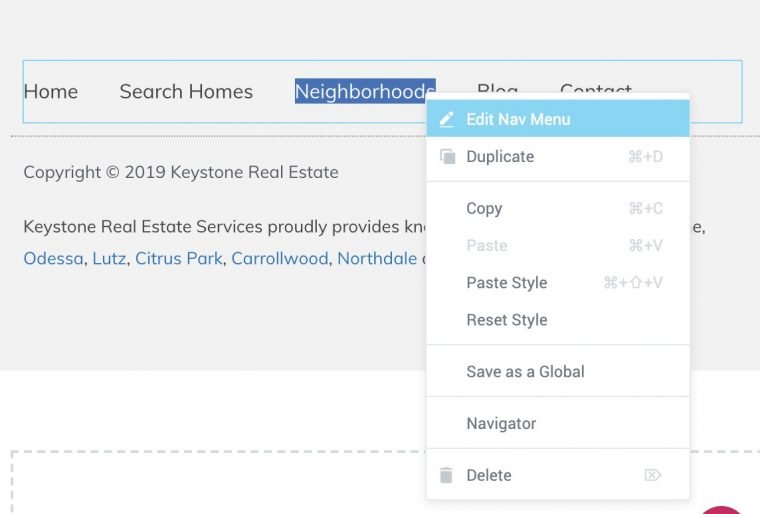Choose Duplicate from the context menu
Image resolution: width=760 pixels, height=514 pixels.
click(x=558, y=157)
